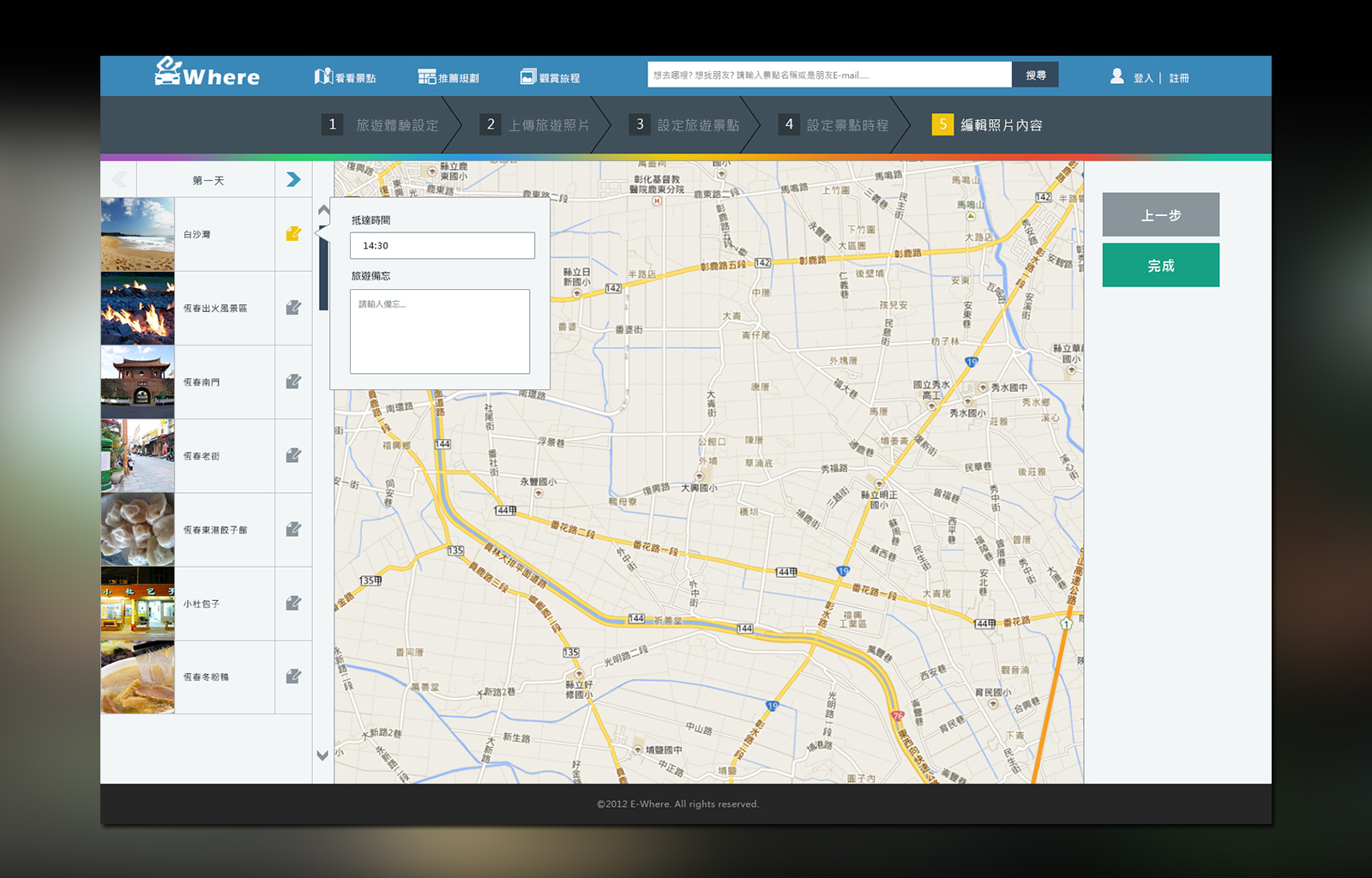Click the edit icon beside 恆春南門
Image resolution: width=1372 pixels, height=878 pixels.
click(x=293, y=382)
